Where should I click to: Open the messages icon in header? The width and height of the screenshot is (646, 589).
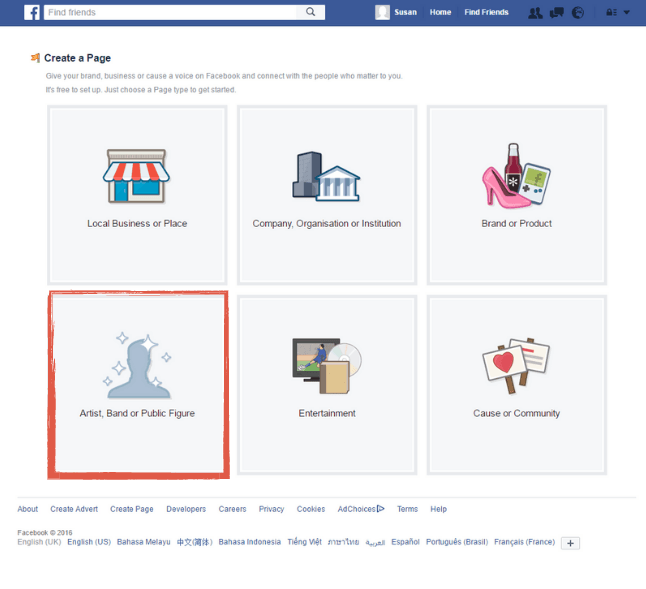click(557, 13)
